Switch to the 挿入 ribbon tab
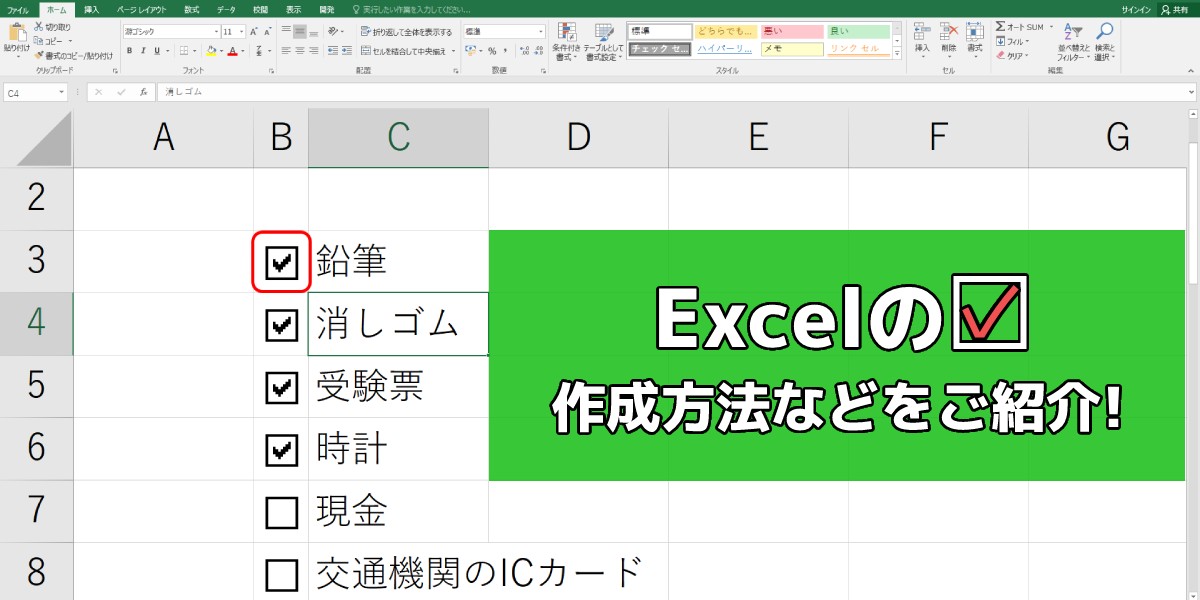The height and width of the screenshot is (600, 1200). (x=94, y=10)
